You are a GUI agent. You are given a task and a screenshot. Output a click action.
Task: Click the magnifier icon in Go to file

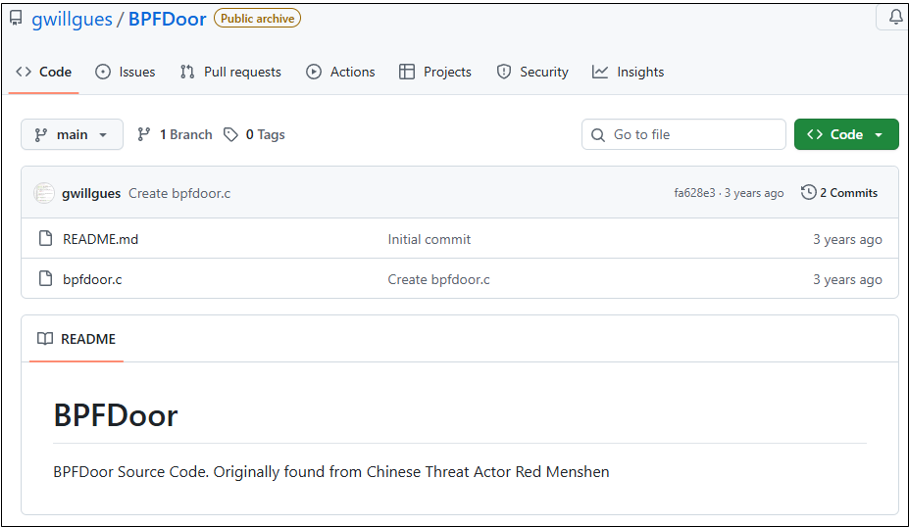pyautogui.click(x=598, y=135)
